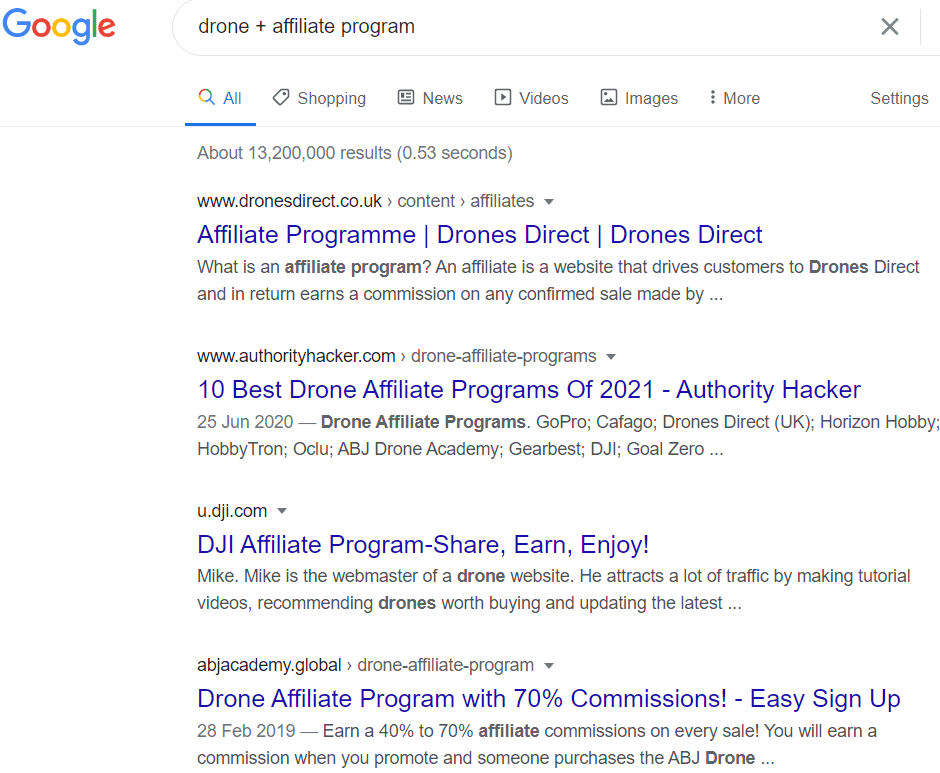This screenshot has width=940, height=773.
Task: Click the search query text field
Action: [528, 26]
